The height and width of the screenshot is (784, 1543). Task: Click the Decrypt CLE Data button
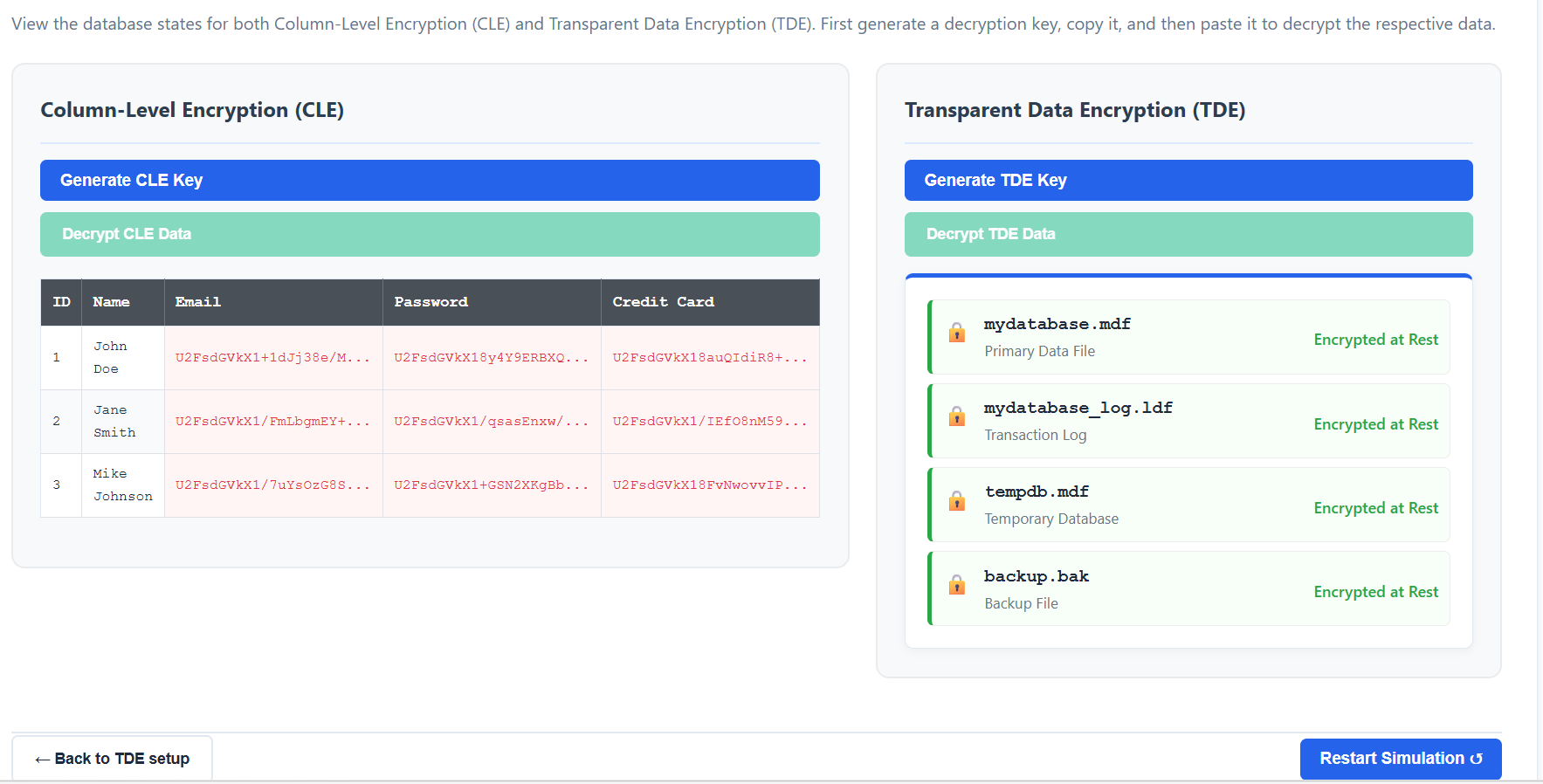point(430,234)
